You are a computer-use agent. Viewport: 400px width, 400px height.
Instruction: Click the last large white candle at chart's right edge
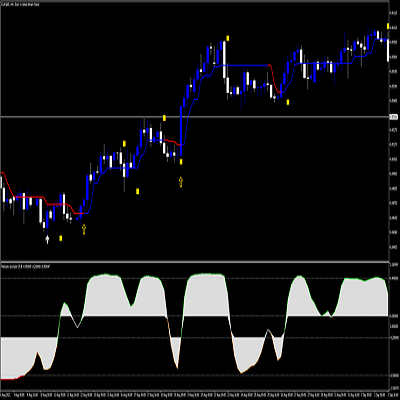coord(388,50)
